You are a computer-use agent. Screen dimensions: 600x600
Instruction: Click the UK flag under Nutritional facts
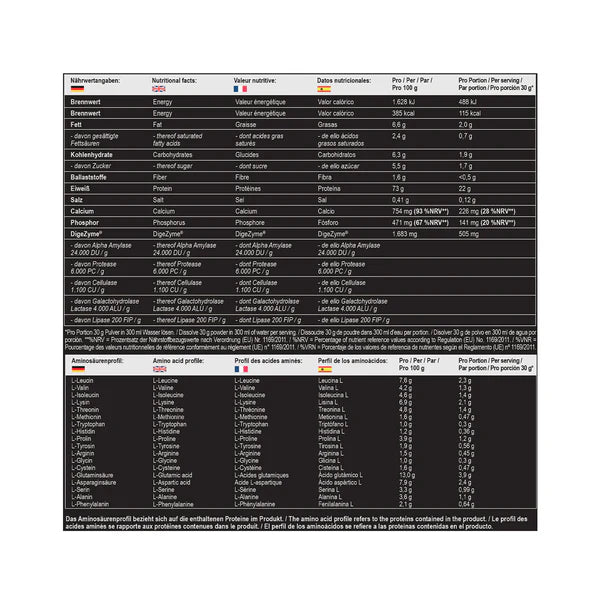click(x=158, y=89)
